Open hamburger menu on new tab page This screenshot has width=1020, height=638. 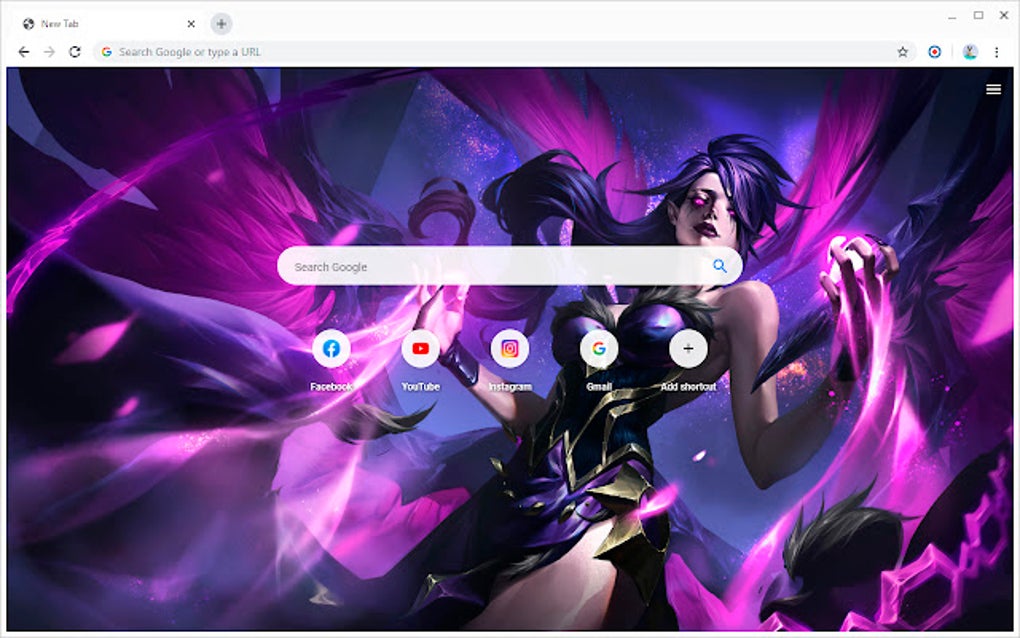point(993,89)
